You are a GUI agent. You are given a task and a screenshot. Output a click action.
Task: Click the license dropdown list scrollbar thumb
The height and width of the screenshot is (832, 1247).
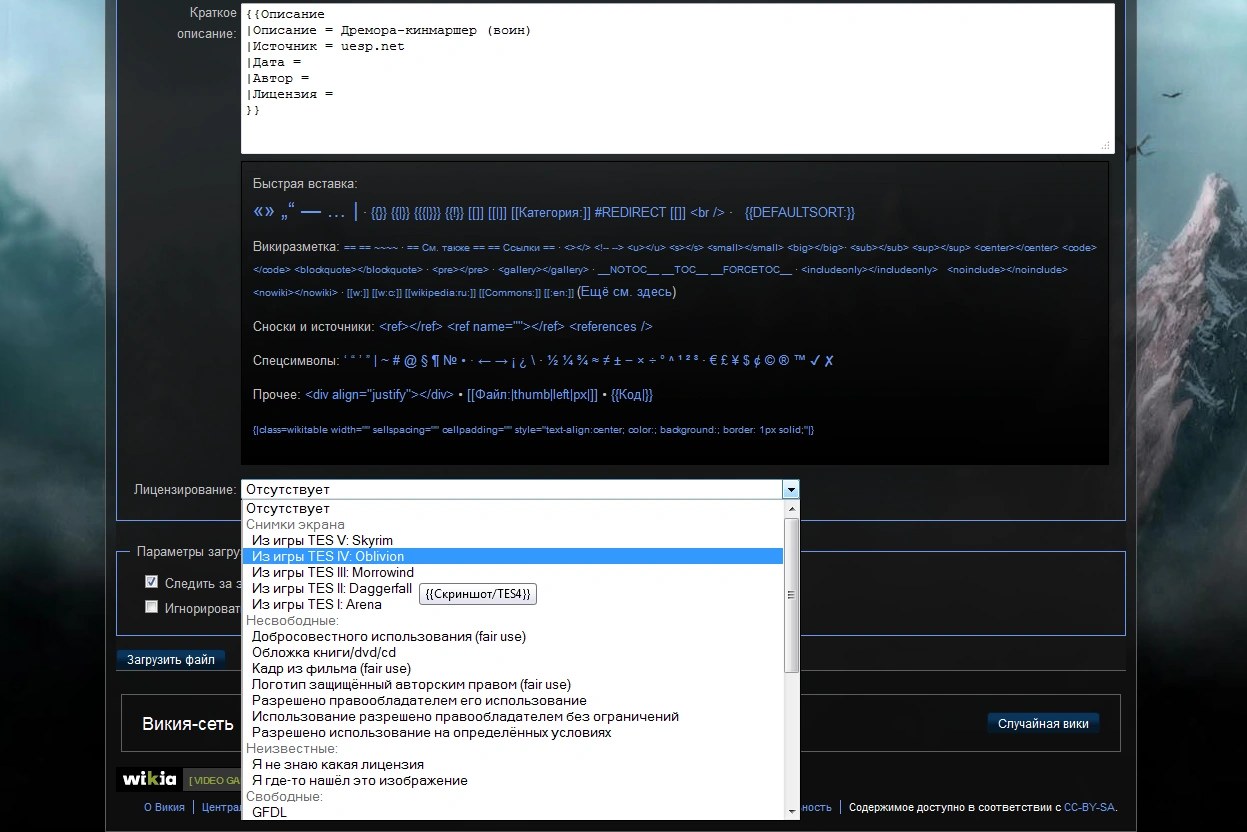coord(792,595)
